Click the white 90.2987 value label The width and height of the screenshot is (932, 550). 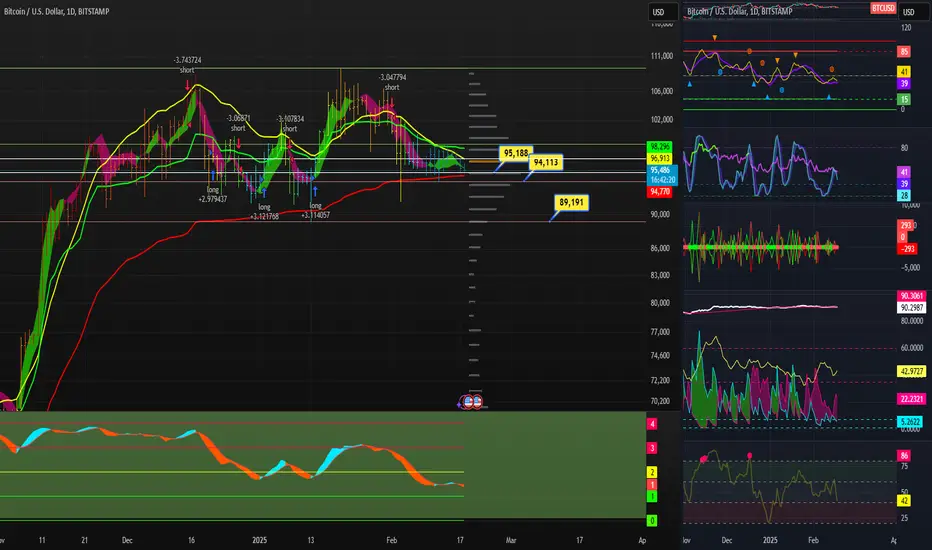(x=912, y=307)
